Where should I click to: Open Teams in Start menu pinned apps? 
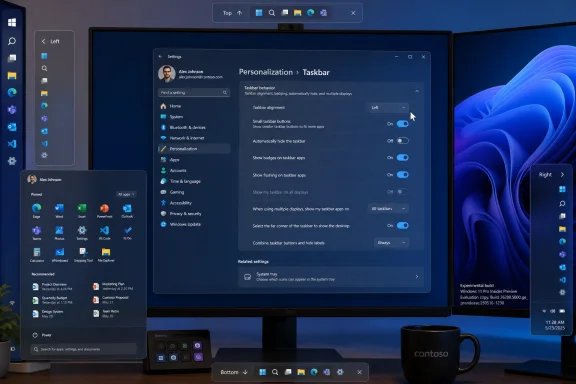[36, 233]
